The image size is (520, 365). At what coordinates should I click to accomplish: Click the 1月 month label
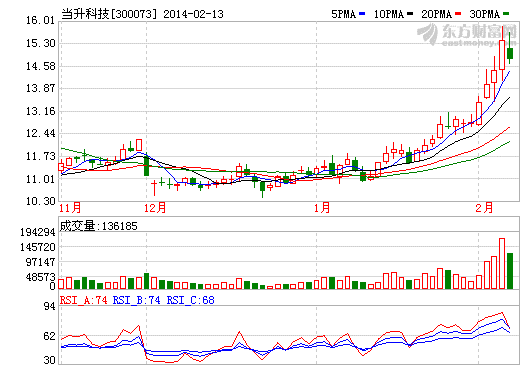(322, 208)
